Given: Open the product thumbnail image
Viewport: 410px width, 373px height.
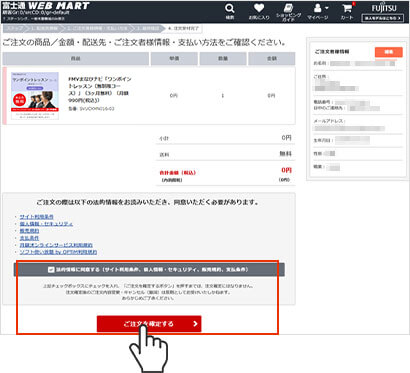Looking at the screenshot, I should tap(35, 96).
